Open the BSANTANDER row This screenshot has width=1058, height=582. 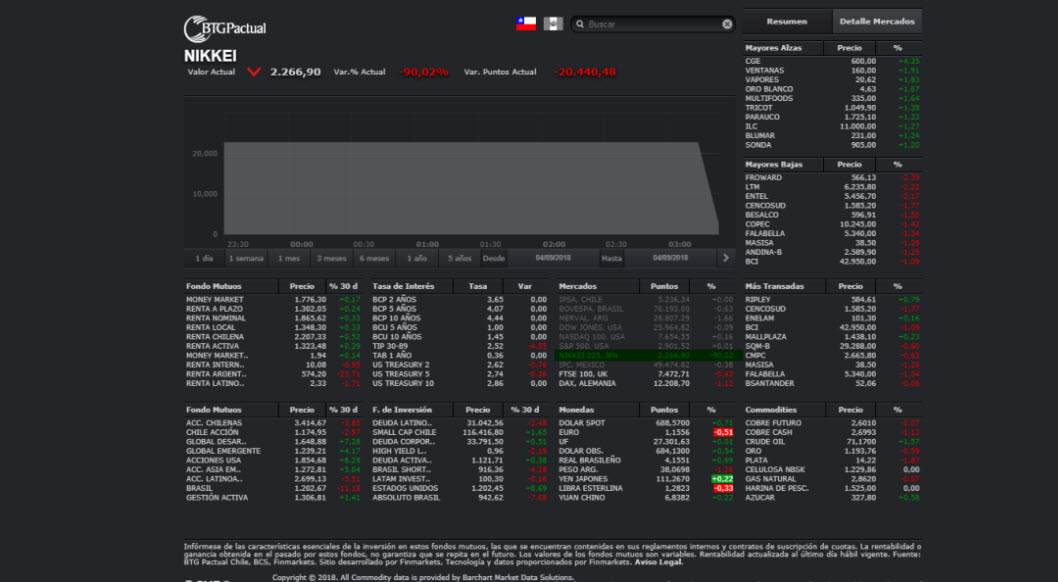[x=833, y=383]
